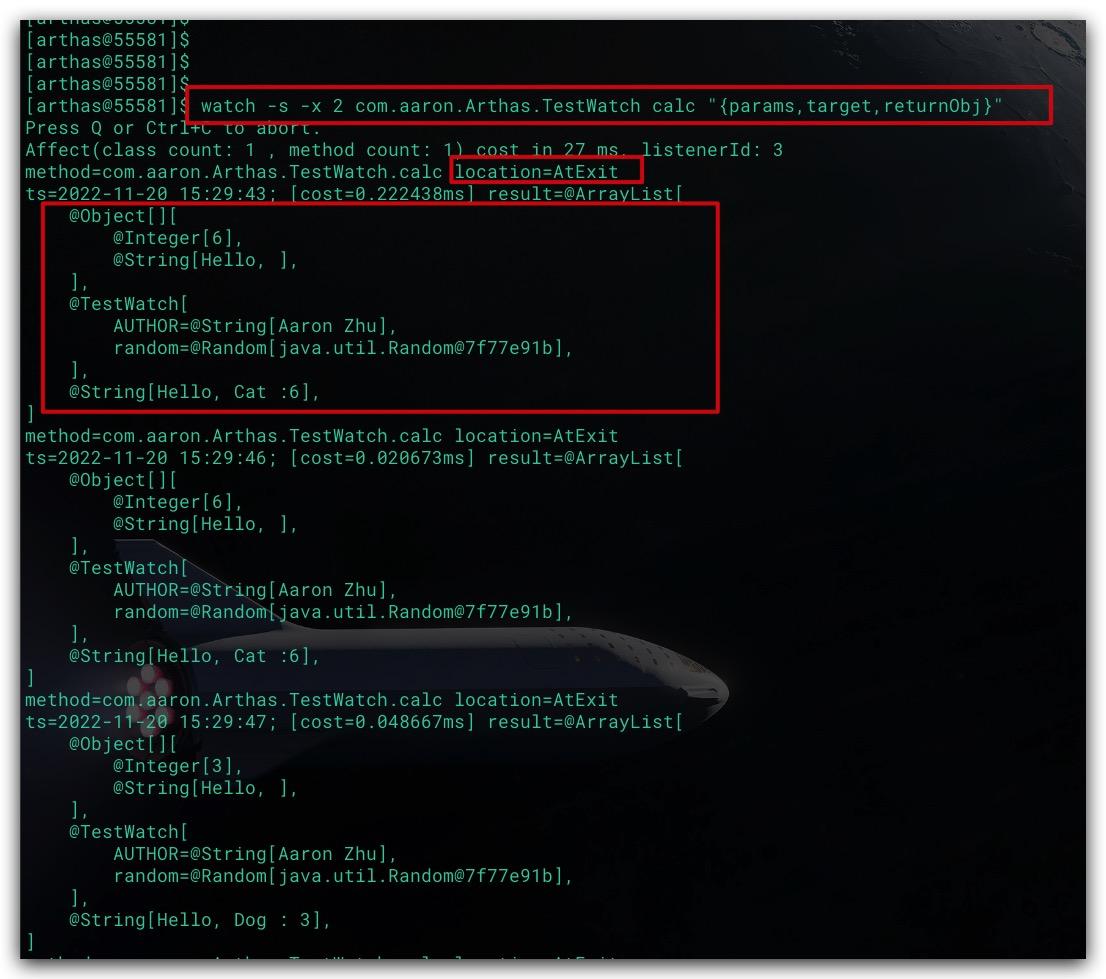Click the first random=@Random[java.util.Random@7f77e91b] line
This screenshot has width=1106, height=979.
[x=343, y=348]
